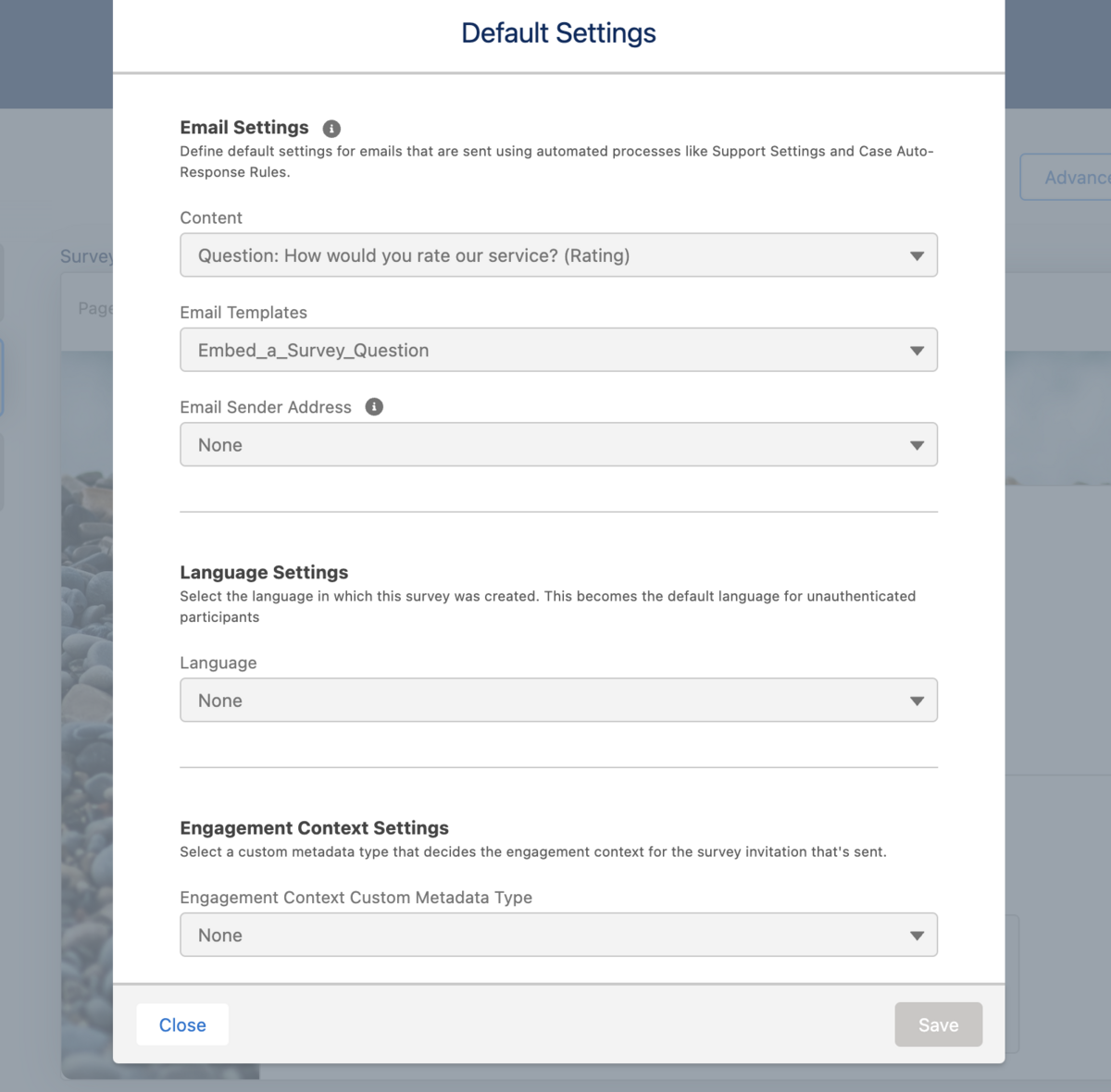The width and height of the screenshot is (1111, 1092).
Task: Open the Engagement Context Custom Metadata Type dropdown
Action: coord(558,935)
